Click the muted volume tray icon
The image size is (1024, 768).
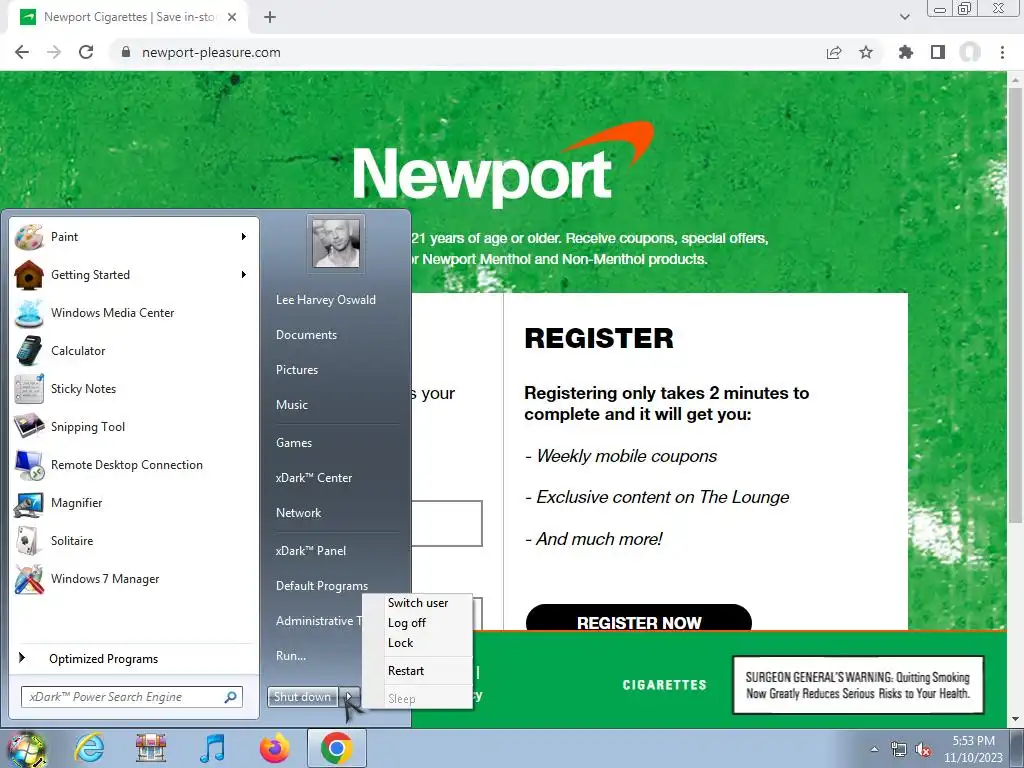click(923, 749)
